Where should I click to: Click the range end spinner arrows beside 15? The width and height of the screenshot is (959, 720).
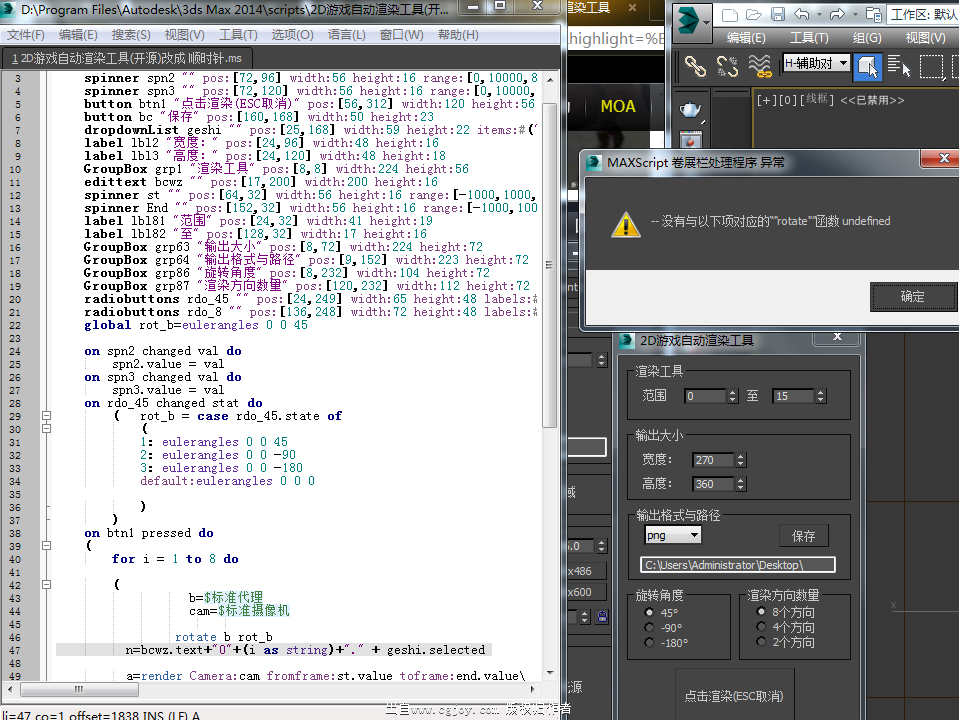pyautogui.click(x=820, y=396)
